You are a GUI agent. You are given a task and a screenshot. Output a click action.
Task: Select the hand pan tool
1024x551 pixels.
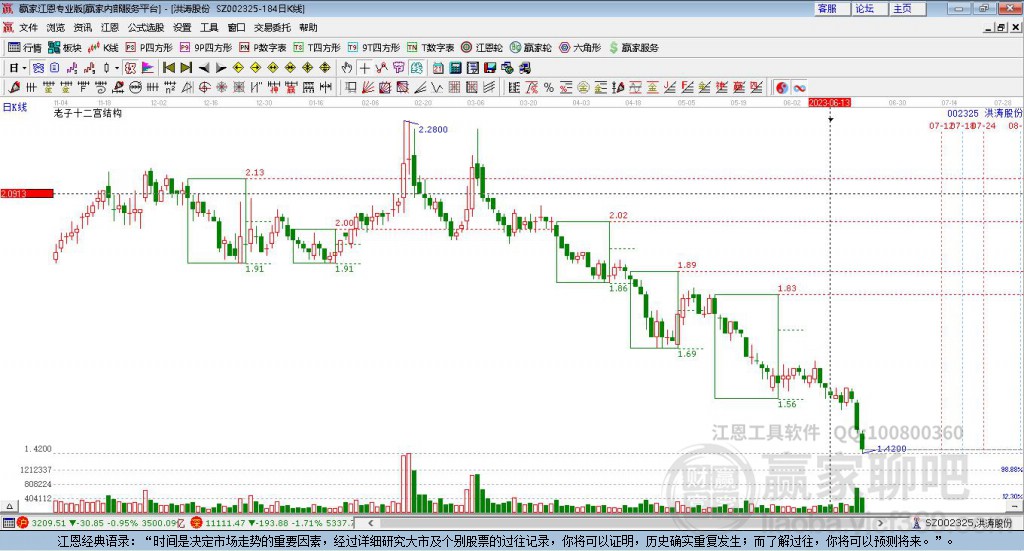[347, 68]
